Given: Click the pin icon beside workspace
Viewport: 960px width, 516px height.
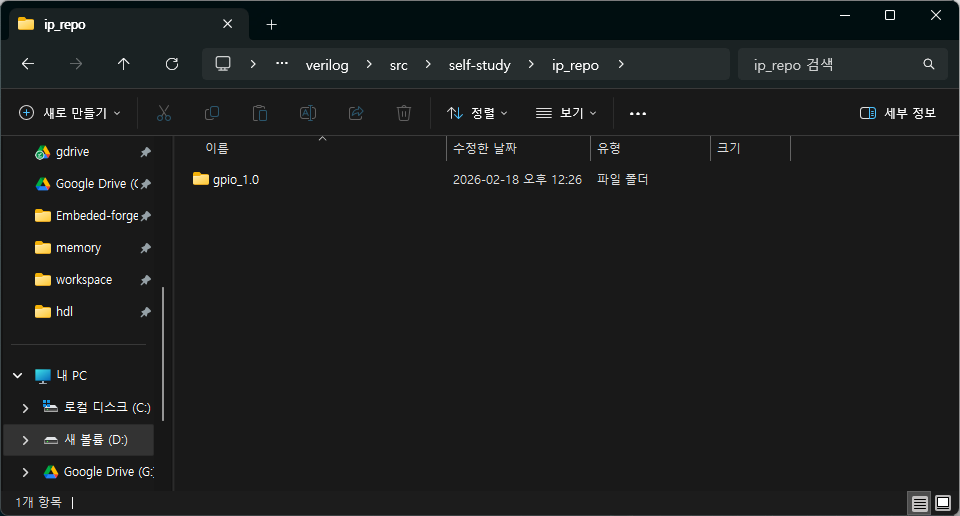Looking at the screenshot, I should pyautogui.click(x=145, y=280).
